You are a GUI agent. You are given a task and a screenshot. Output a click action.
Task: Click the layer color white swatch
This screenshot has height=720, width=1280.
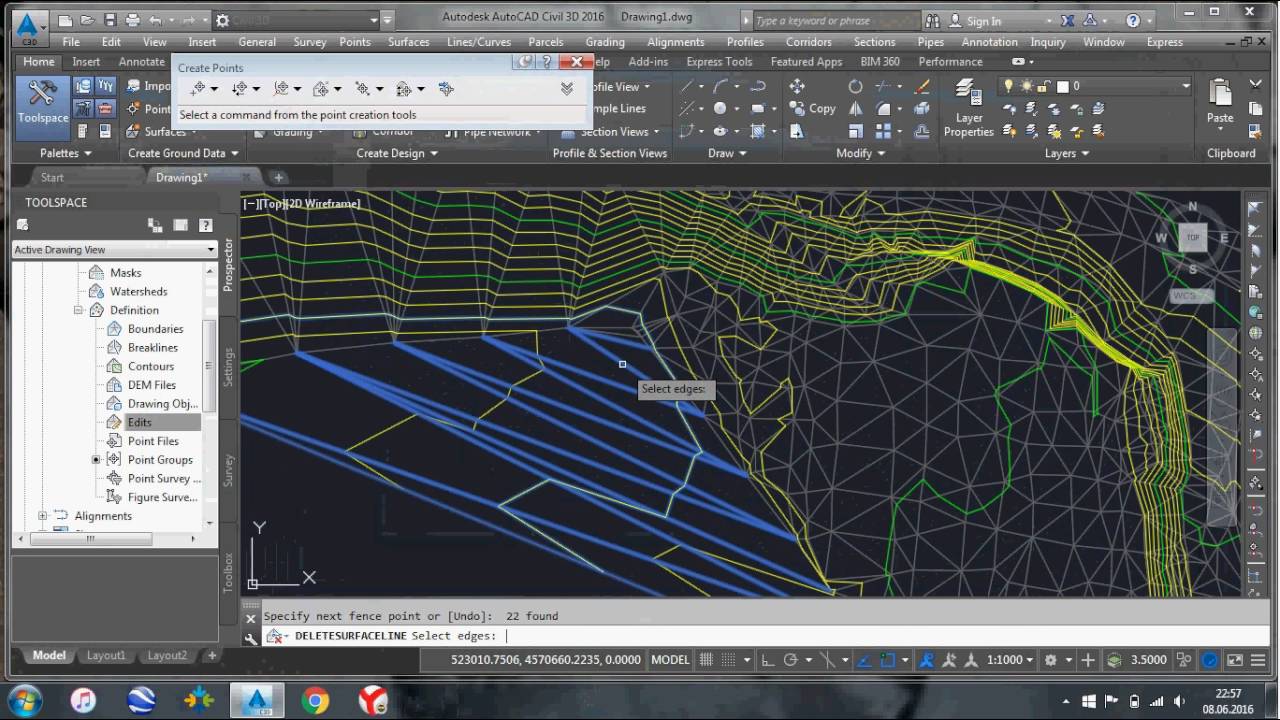[x=1063, y=86]
